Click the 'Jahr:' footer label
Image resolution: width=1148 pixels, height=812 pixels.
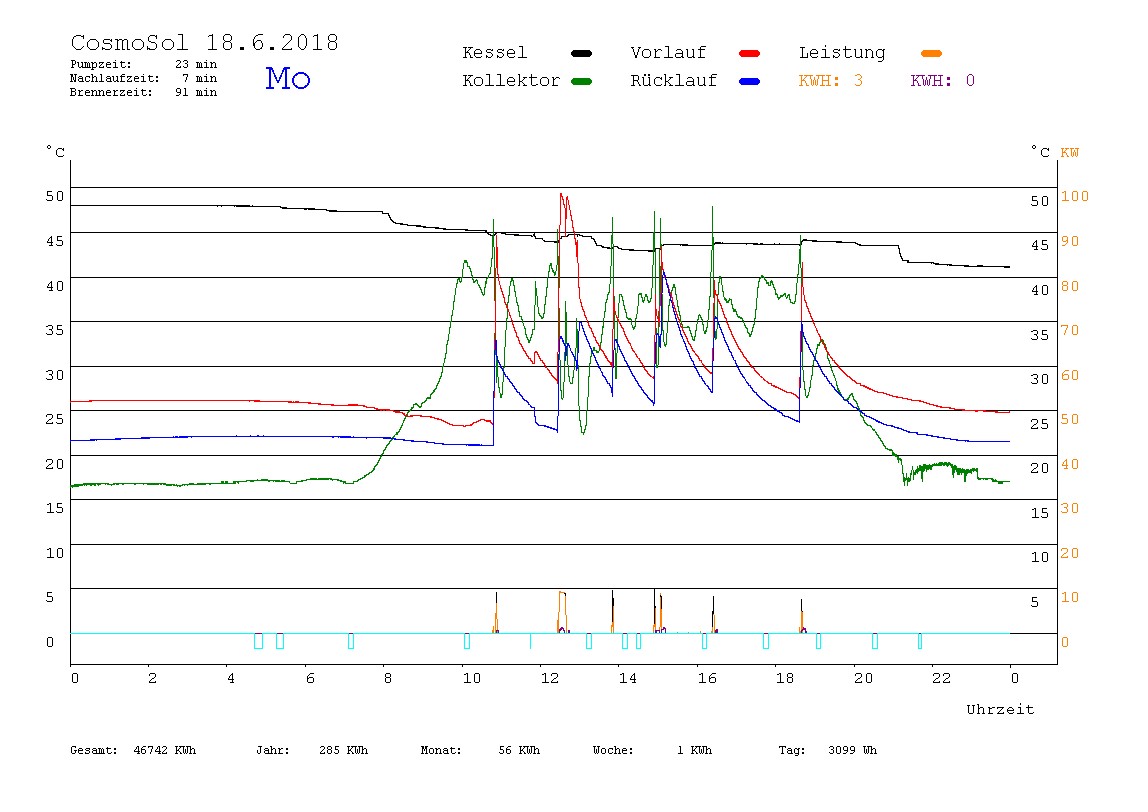coord(273,750)
